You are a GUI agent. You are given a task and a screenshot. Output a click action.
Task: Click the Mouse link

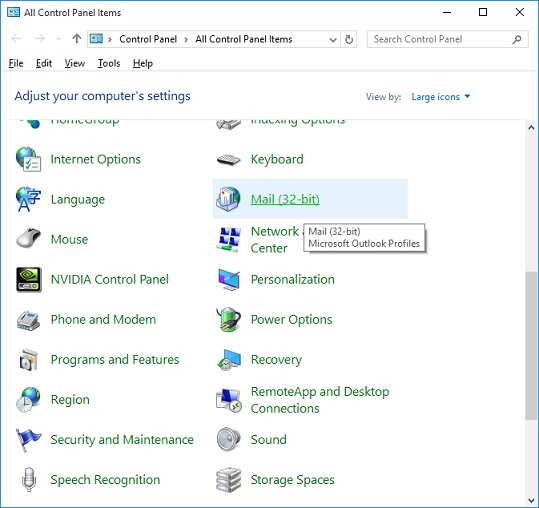(x=69, y=239)
